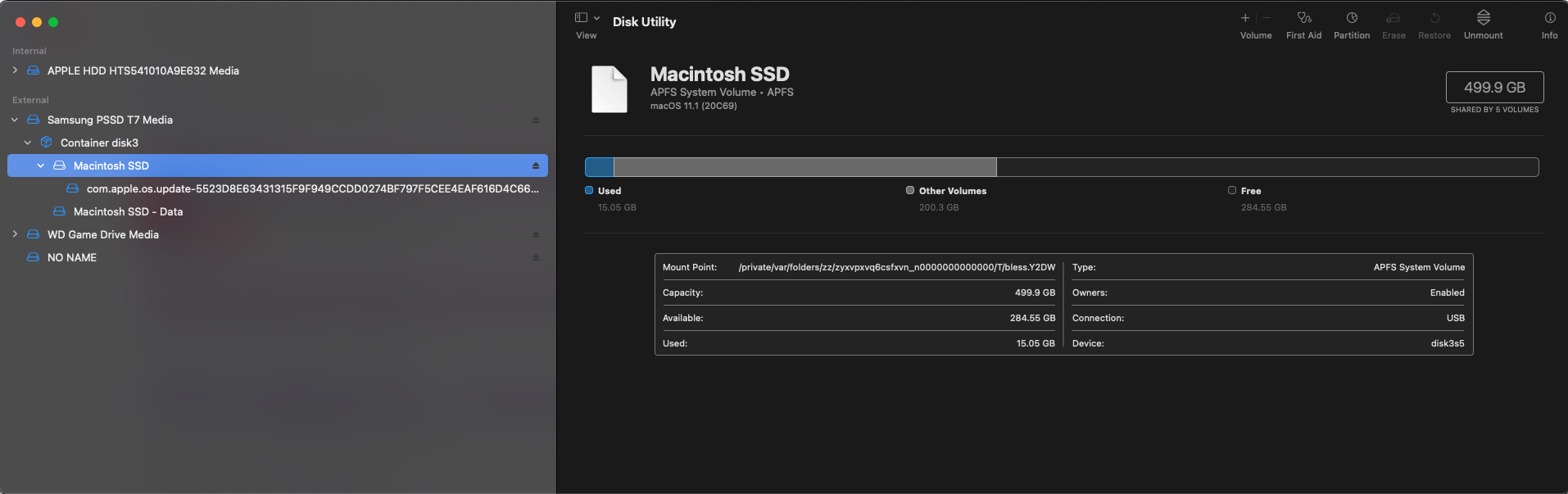Open the View sidebar options
Viewport: 1568px width, 494px height.
click(587, 18)
